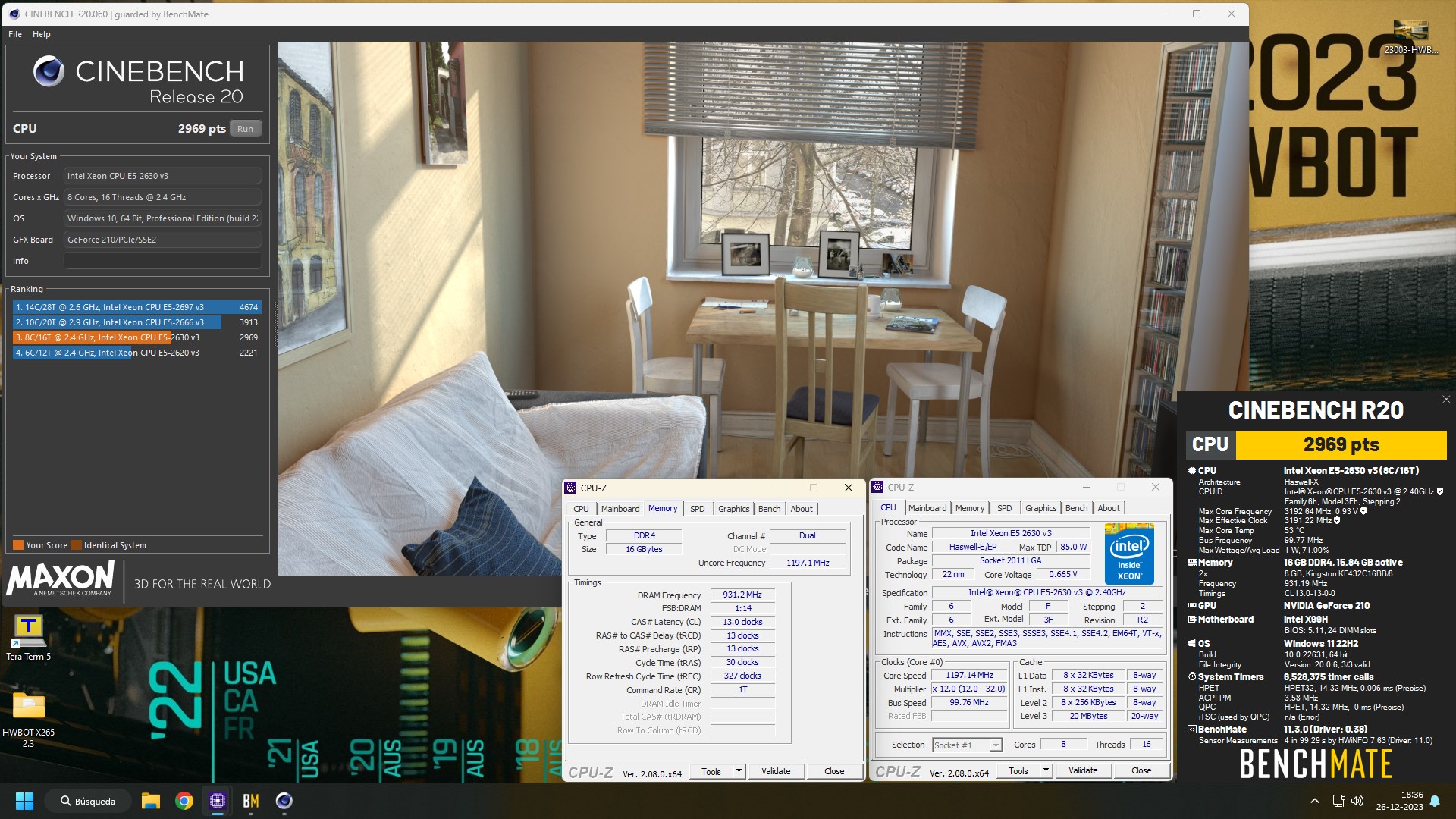This screenshot has width=1456, height=819.
Task: Click the Identical System legend swatch
Action: click(76, 545)
